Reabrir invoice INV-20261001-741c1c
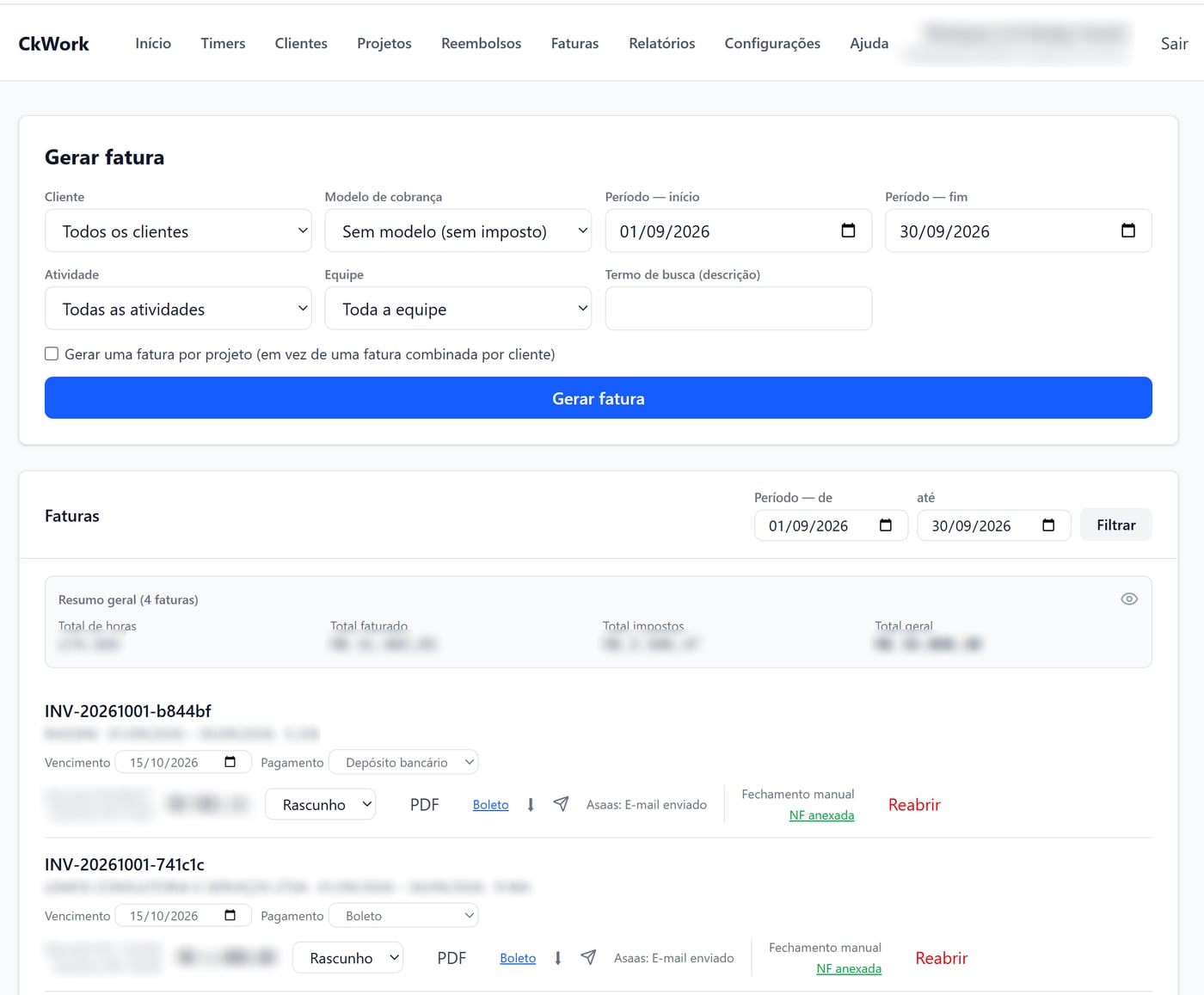The width and height of the screenshot is (1204, 995). click(x=942, y=958)
